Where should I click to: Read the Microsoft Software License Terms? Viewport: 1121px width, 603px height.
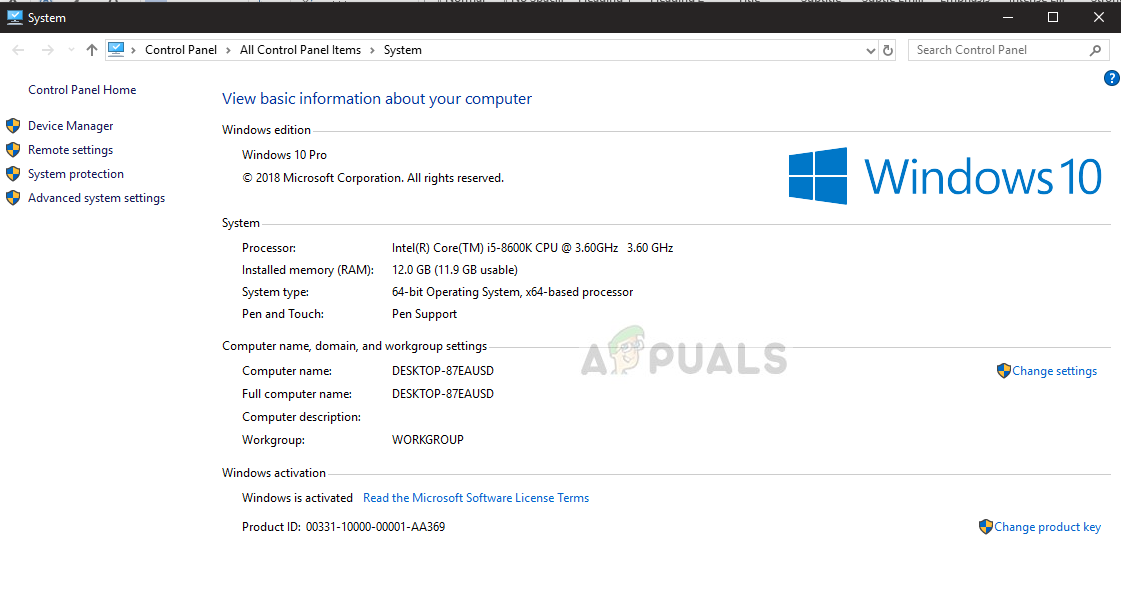click(x=476, y=498)
